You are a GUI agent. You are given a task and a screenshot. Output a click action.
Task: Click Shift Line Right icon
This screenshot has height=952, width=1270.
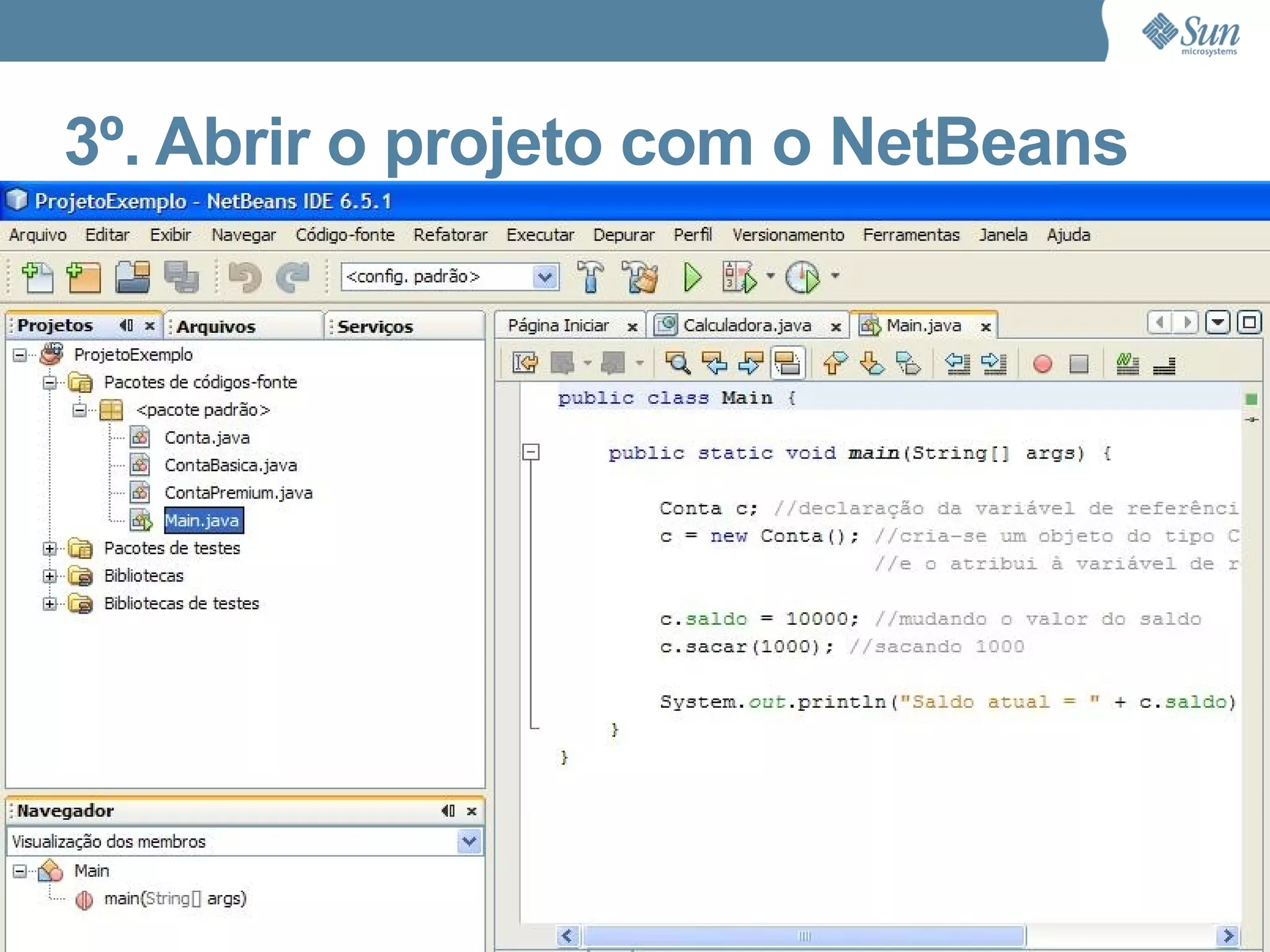(x=994, y=363)
